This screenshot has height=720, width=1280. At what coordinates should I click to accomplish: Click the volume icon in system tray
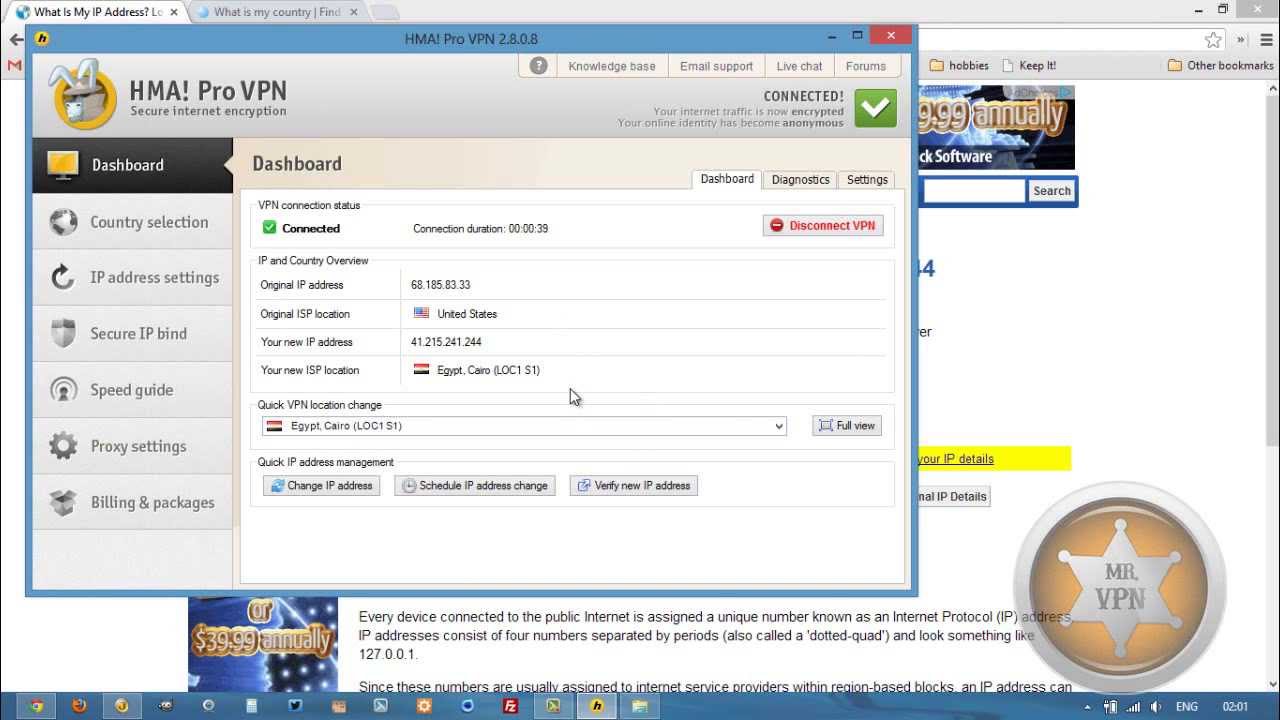pos(1156,706)
